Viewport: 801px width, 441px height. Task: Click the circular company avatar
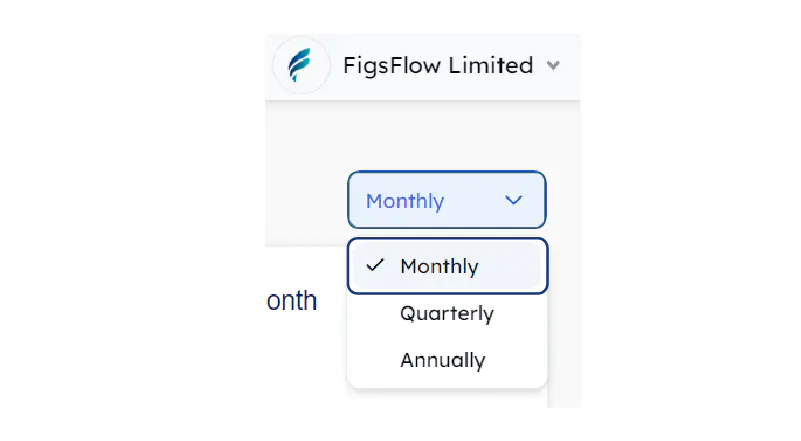[300, 66]
